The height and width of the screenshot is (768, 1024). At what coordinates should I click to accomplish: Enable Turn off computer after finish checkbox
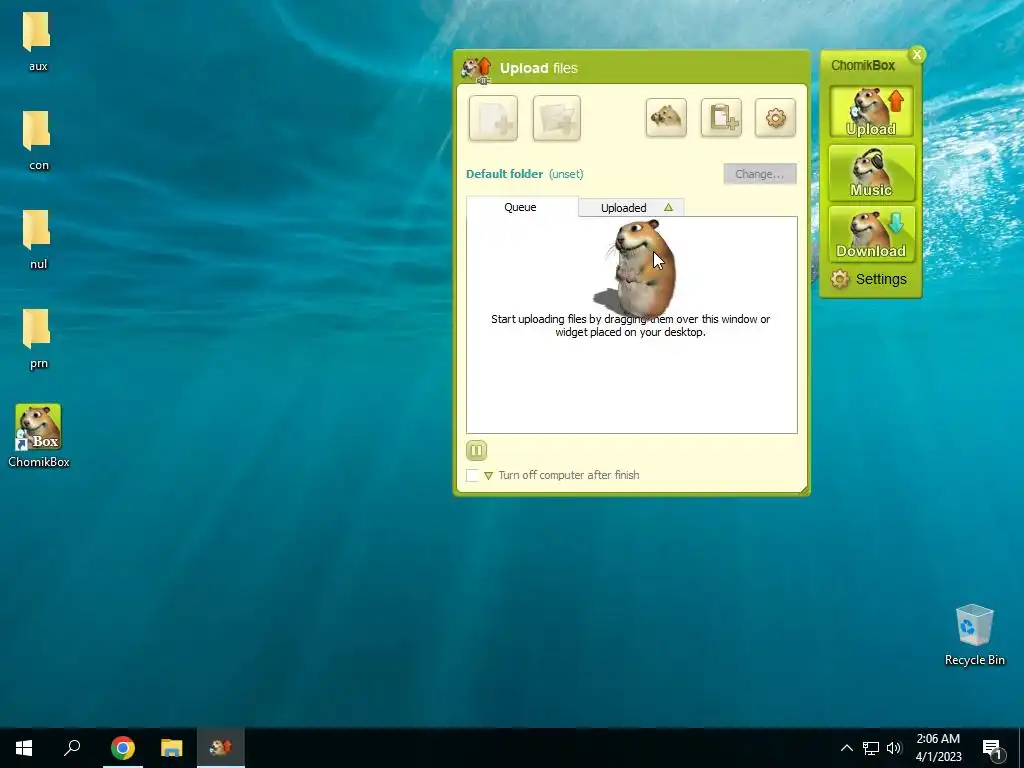click(x=472, y=475)
